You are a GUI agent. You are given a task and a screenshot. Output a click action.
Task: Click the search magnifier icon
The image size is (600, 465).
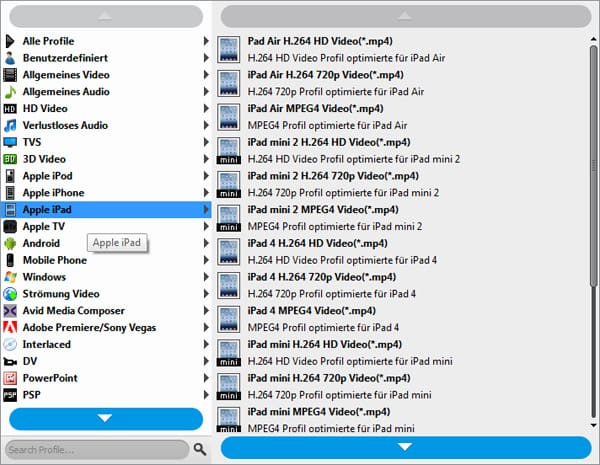[200, 449]
